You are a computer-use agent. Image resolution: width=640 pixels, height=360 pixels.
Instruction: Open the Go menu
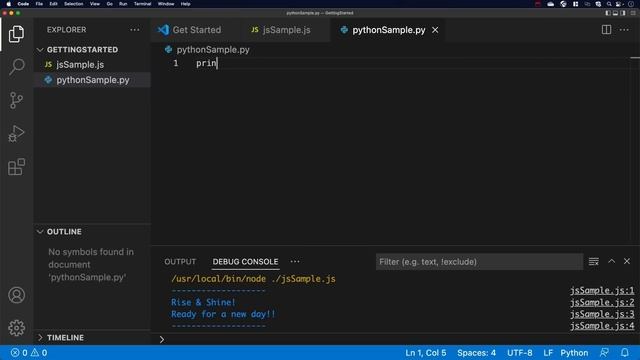109,4
